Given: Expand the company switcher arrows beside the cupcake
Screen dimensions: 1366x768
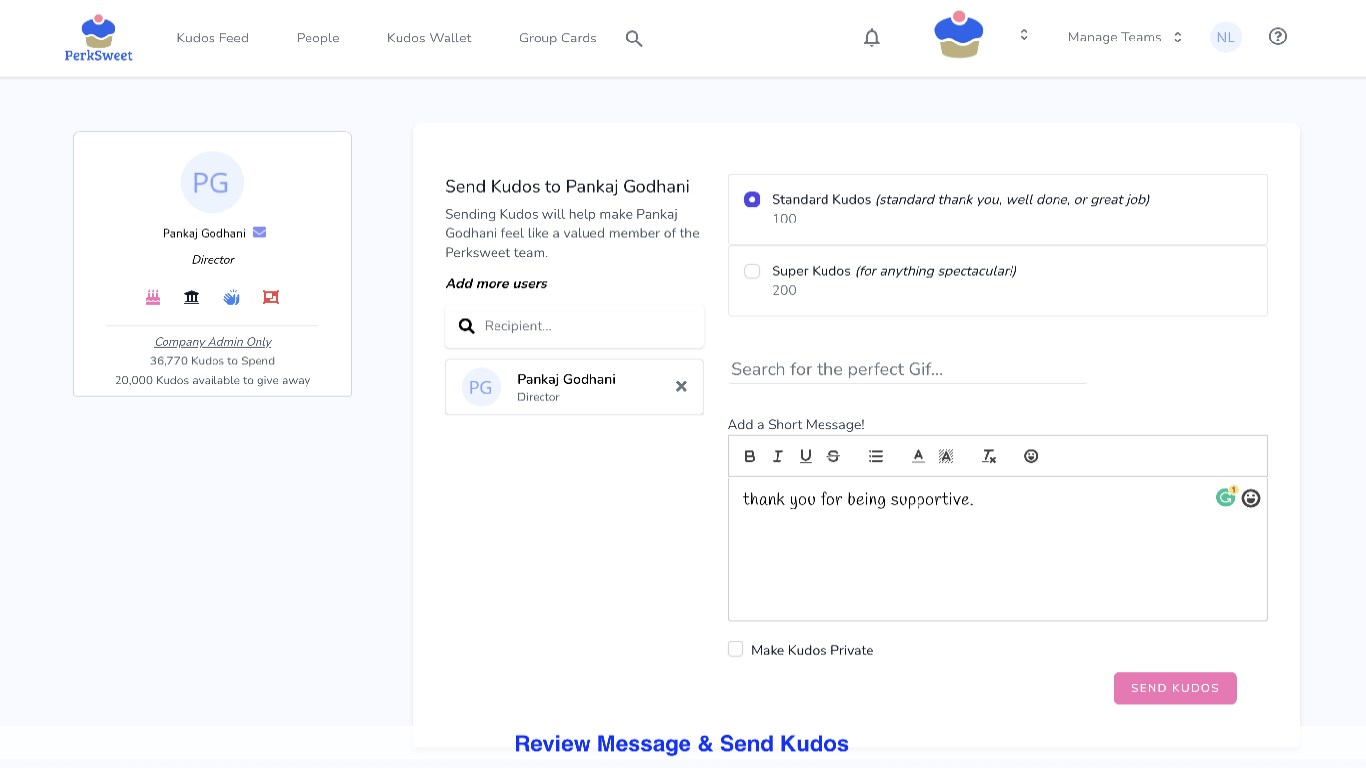Looking at the screenshot, I should coord(1024,35).
